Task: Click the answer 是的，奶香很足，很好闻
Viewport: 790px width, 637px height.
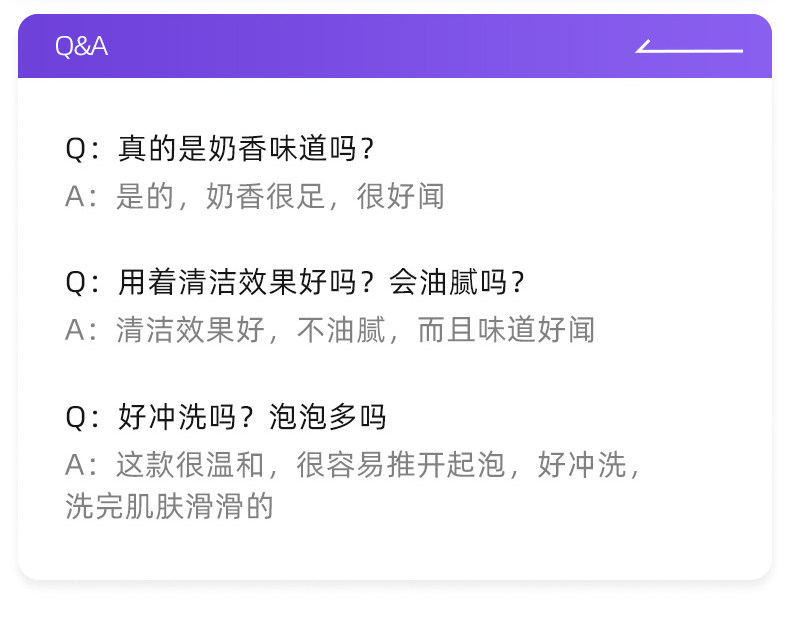Action: coord(280,196)
